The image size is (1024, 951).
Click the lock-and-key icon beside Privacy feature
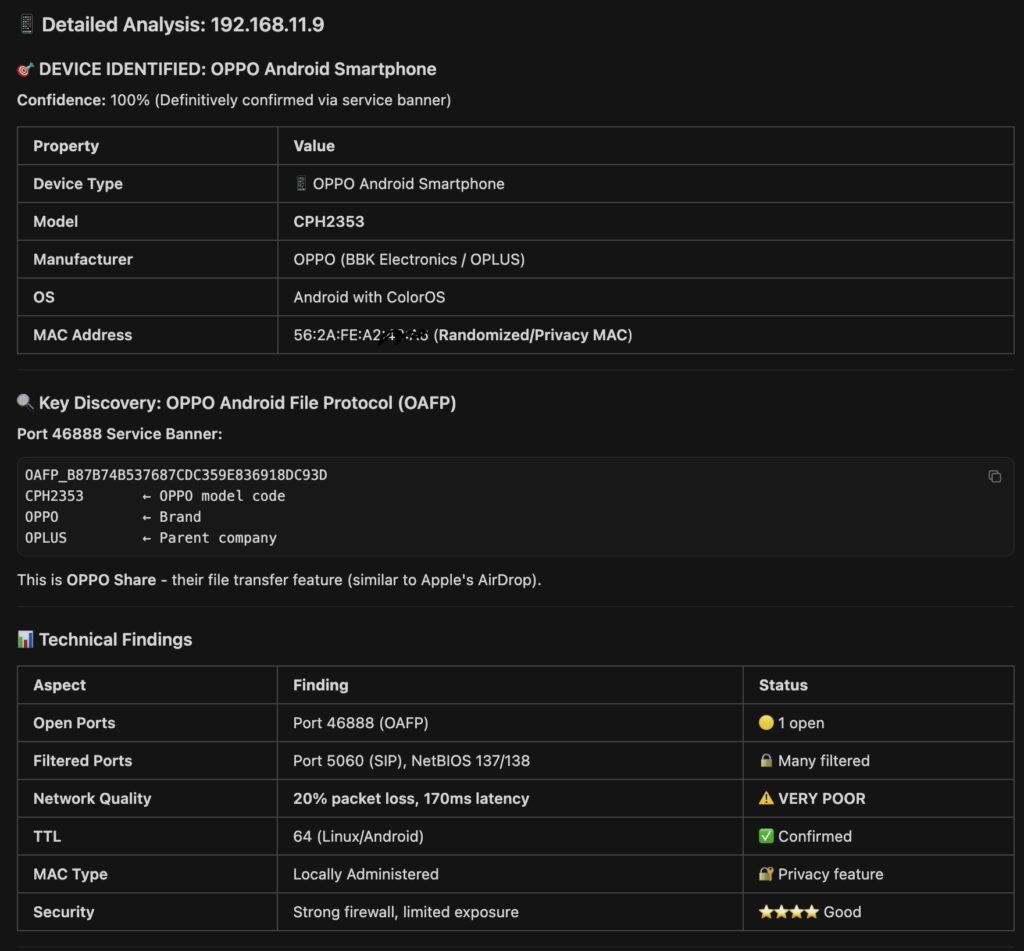point(766,874)
